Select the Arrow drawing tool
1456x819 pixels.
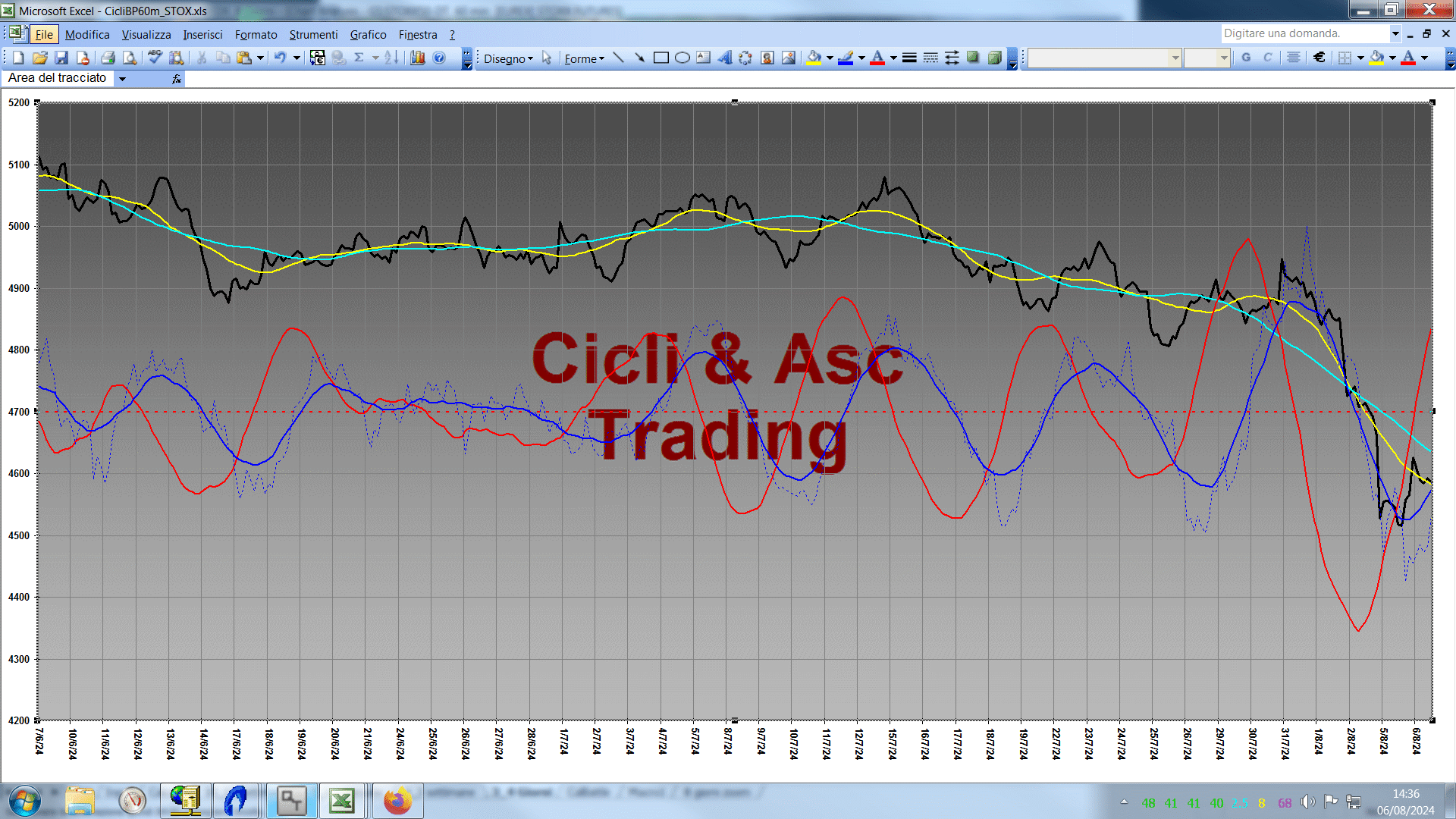click(640, 58)
